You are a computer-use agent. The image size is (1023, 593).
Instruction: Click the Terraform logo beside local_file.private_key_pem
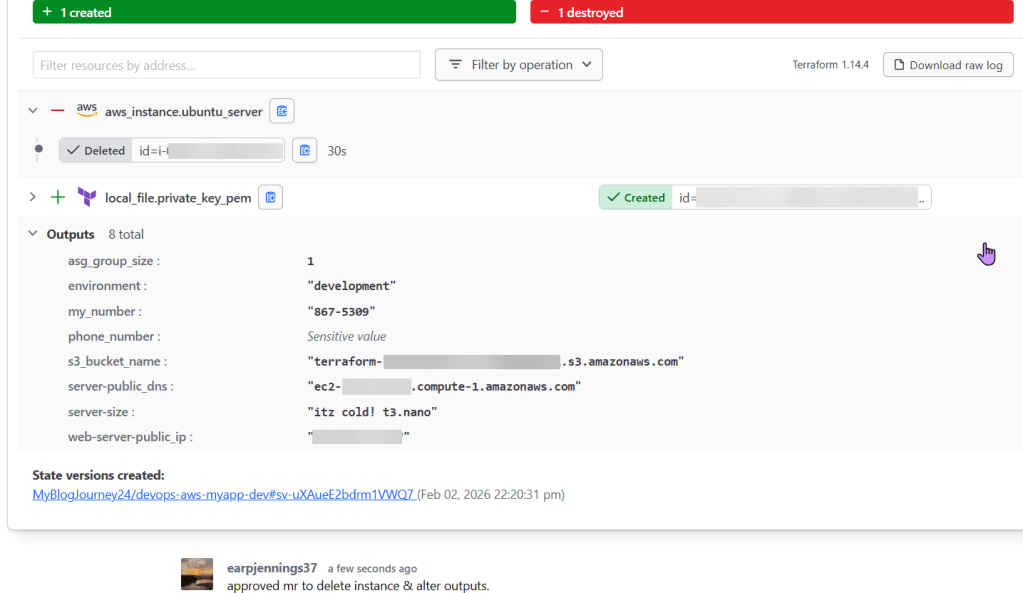coord(87,197)
